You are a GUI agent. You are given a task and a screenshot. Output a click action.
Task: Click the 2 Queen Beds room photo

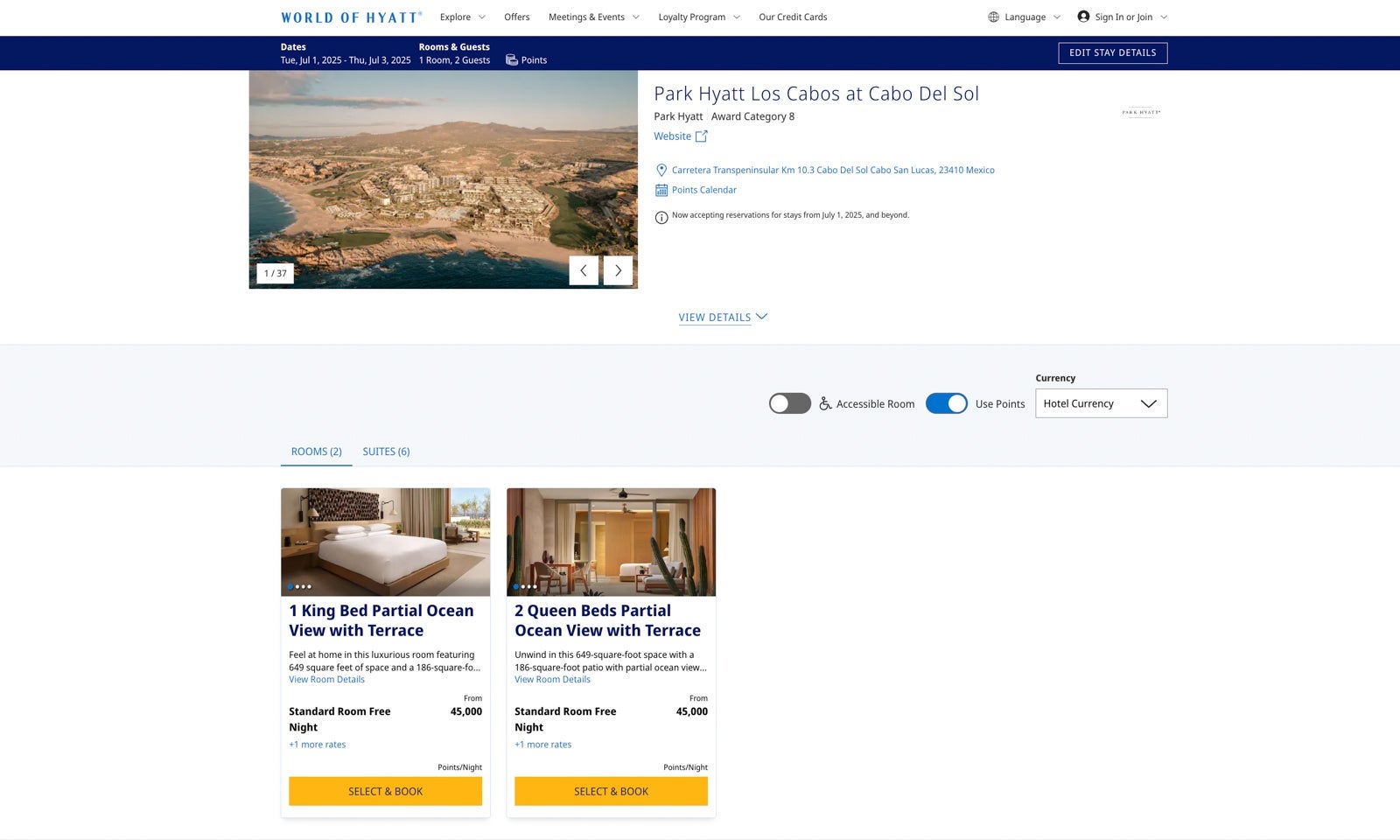[612, 542]
